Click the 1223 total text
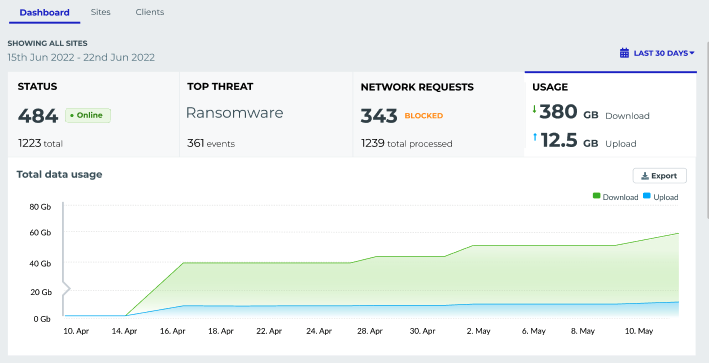This screenshot has width=709, height=363. (x=40, y=144)
